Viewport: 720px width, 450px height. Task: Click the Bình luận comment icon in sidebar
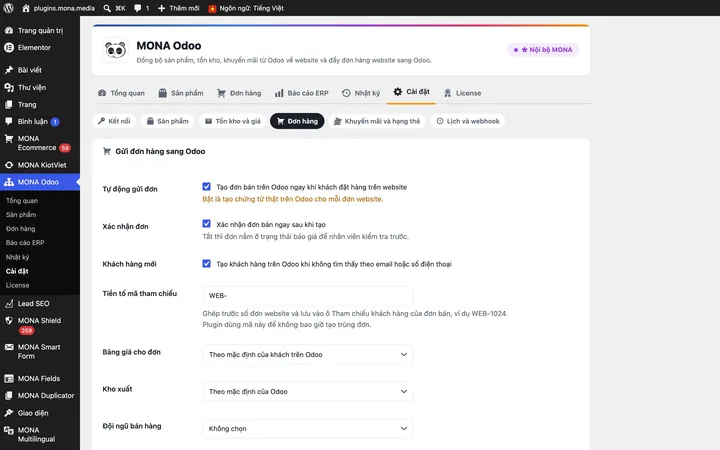[x=9, y=121]
